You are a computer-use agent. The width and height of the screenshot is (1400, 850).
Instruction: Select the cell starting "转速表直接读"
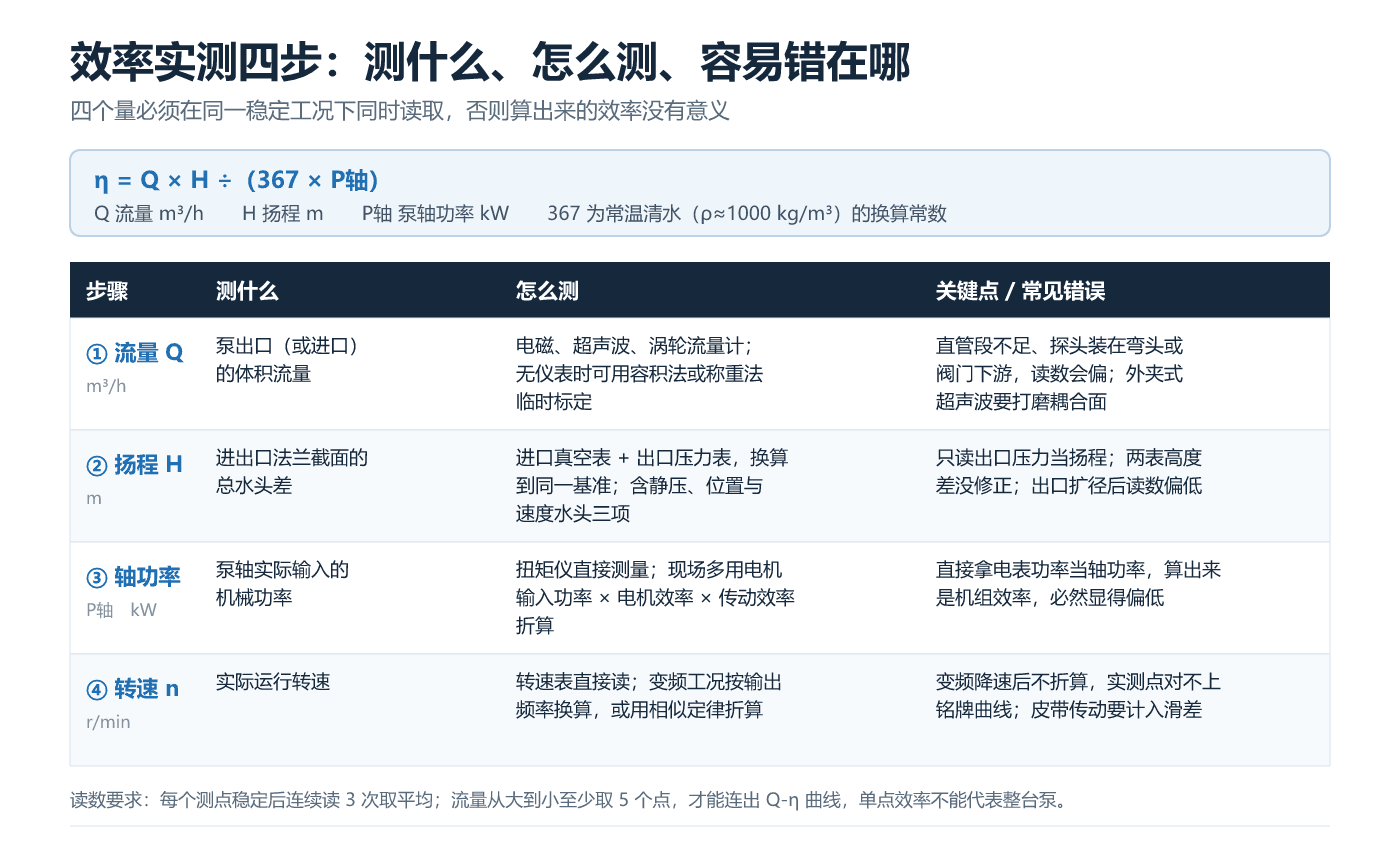coord(649,696)
